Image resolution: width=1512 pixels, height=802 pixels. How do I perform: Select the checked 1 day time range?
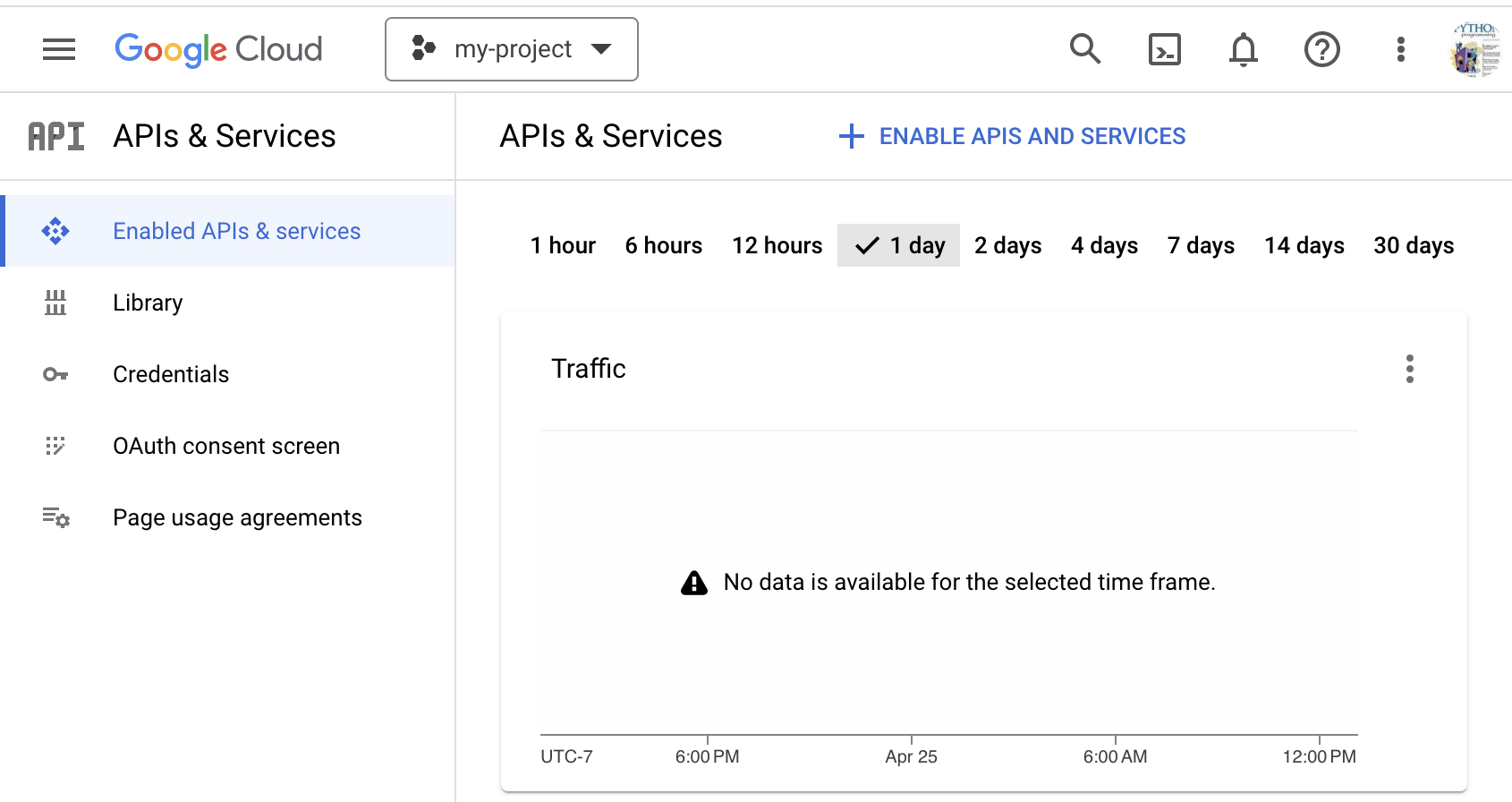pyautogui.click(x=898, y=245)
